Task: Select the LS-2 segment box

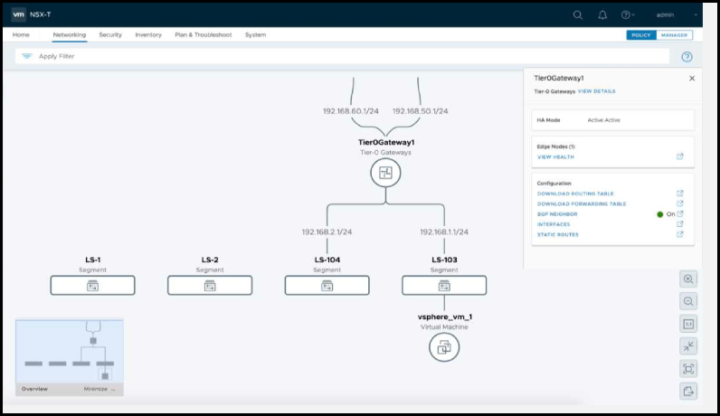Action: [x=210, y=286]
